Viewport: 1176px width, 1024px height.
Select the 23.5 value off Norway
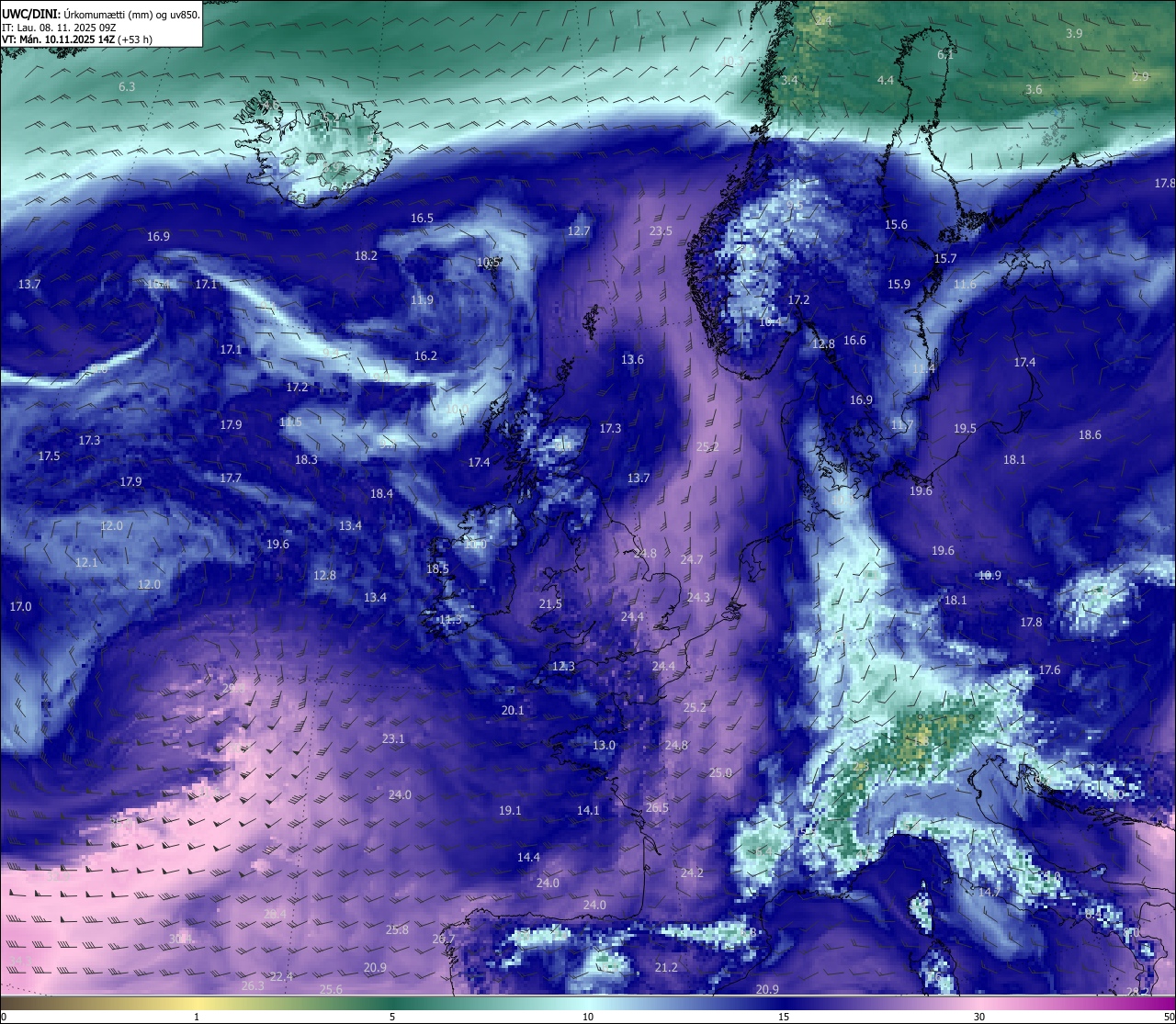coord(661,231)
